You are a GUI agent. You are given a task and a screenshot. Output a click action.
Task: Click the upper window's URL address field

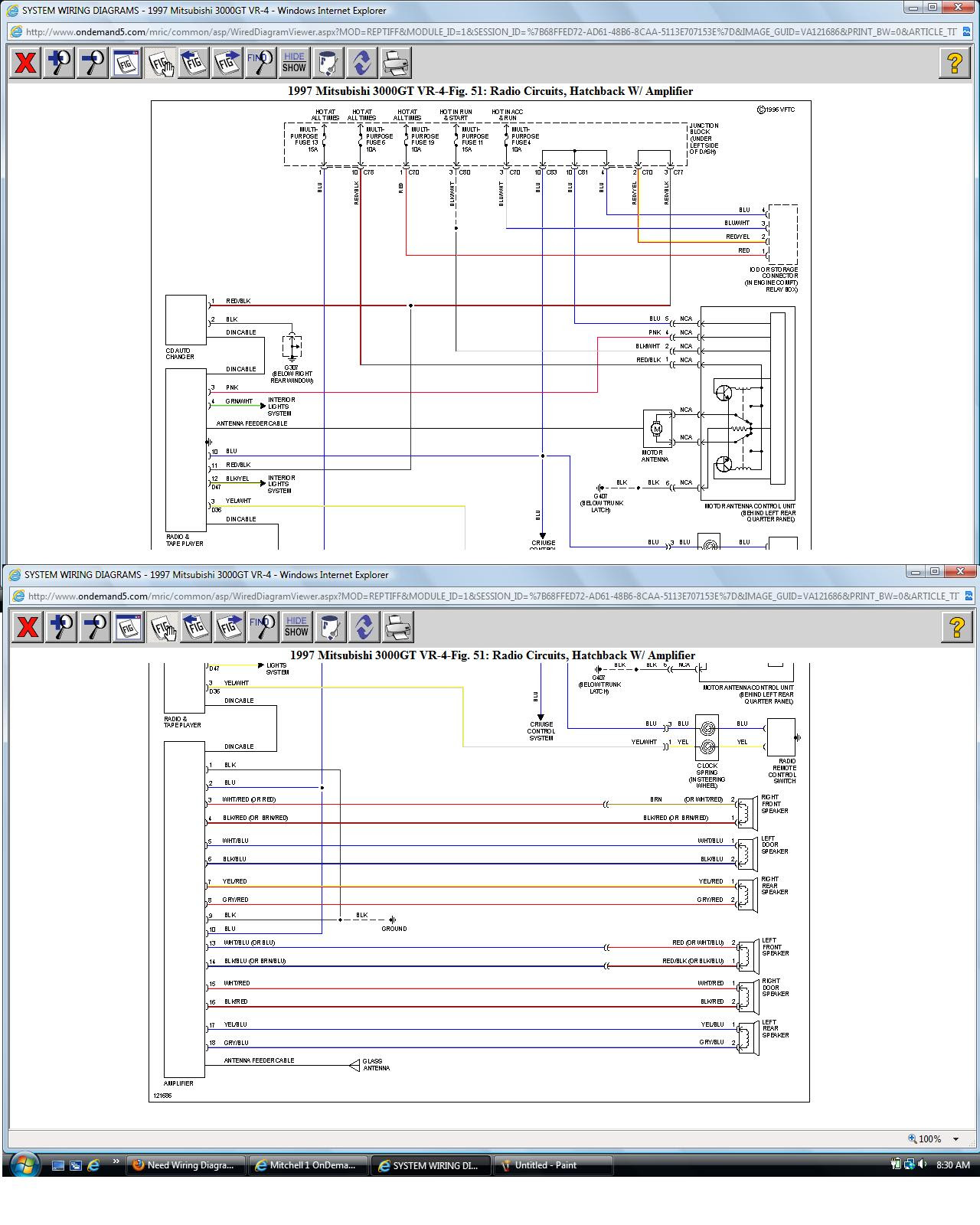490,32
